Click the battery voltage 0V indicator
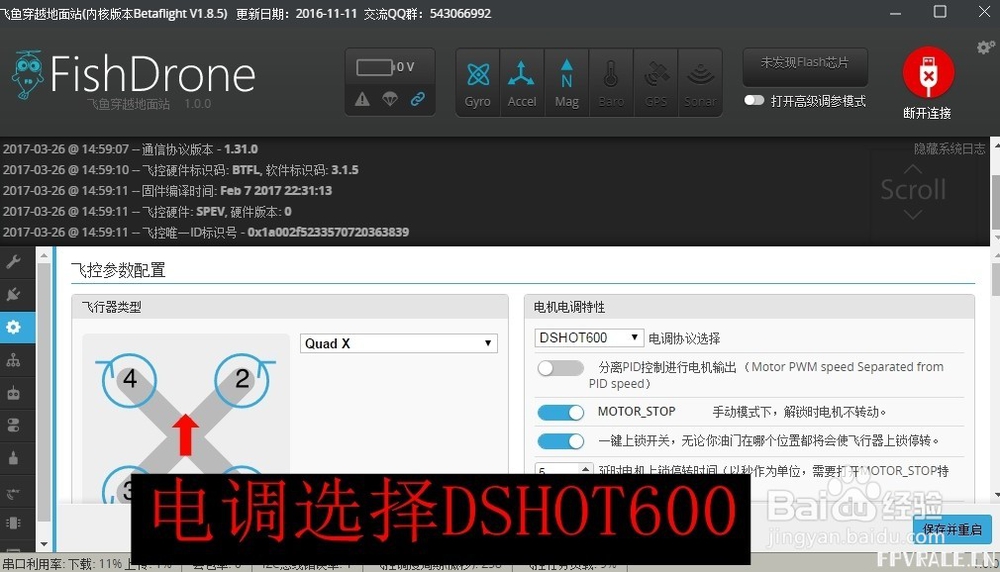Viewport: 1000px width, 572px height. click(x=385, y=67)
